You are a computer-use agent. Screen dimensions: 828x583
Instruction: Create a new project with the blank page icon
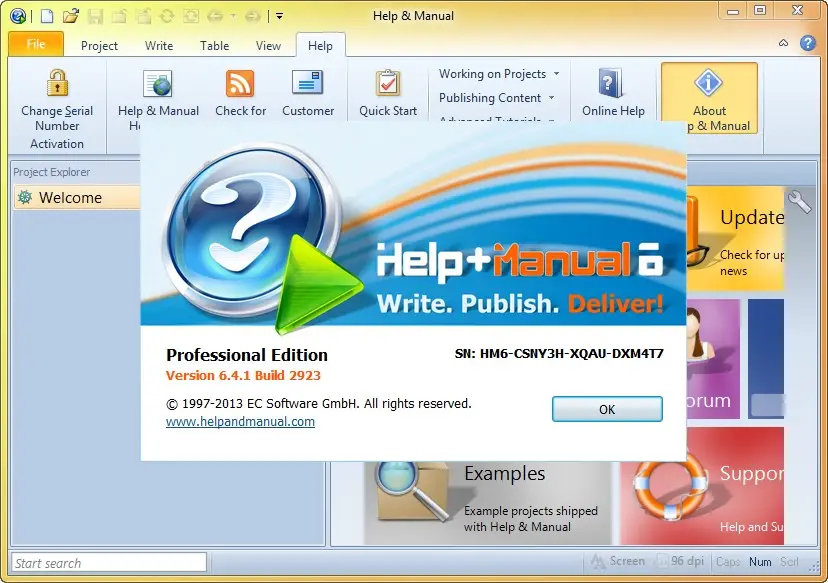click(47, 16)
